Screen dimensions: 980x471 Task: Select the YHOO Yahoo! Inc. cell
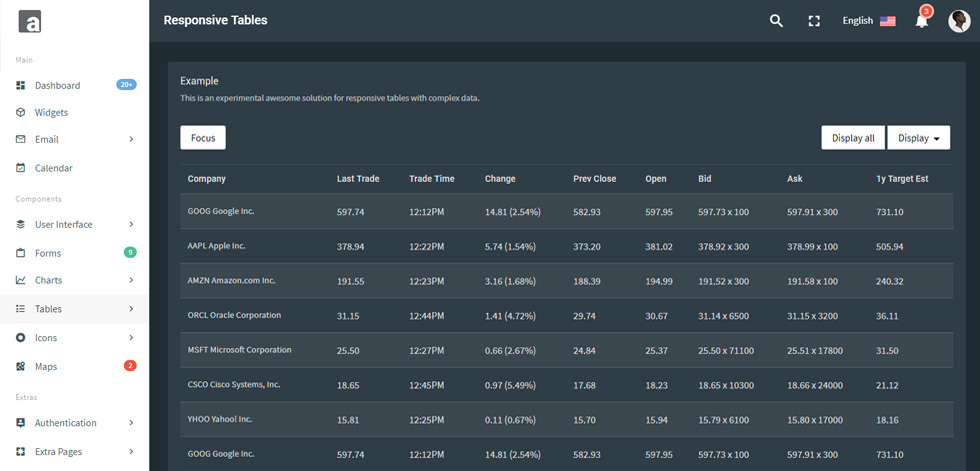tap(219, 419)
